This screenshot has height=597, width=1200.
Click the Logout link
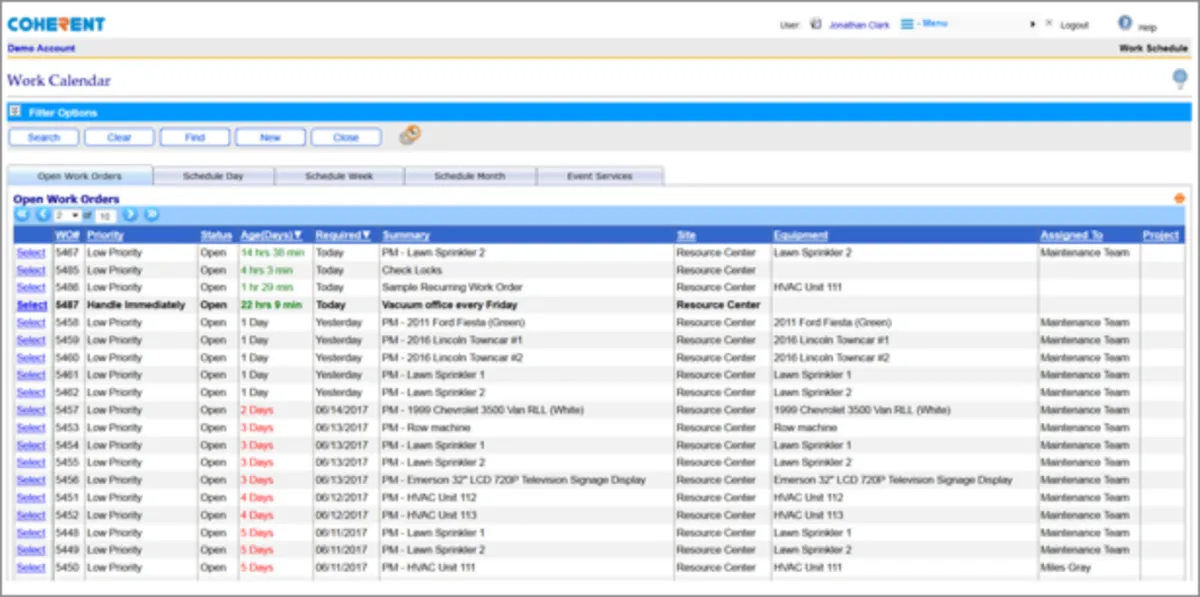[x=1074, y=25]
